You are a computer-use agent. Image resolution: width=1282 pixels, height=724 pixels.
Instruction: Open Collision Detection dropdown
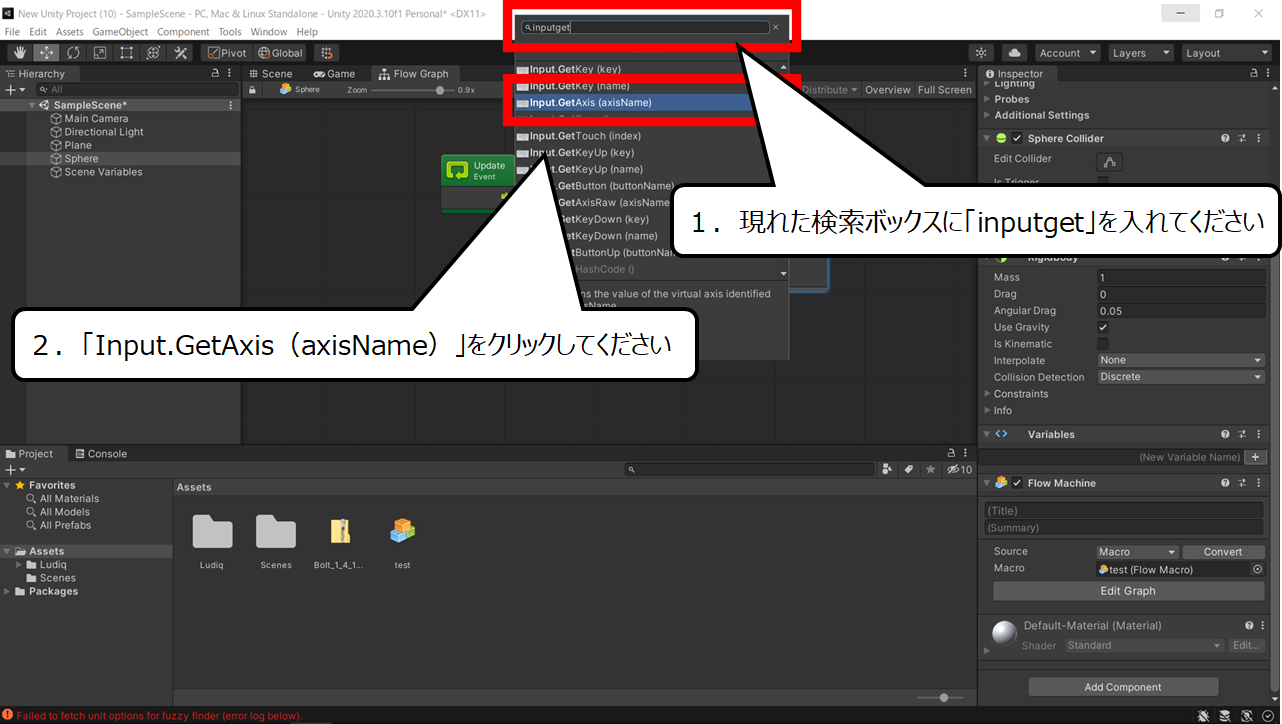coord(1181,378)
